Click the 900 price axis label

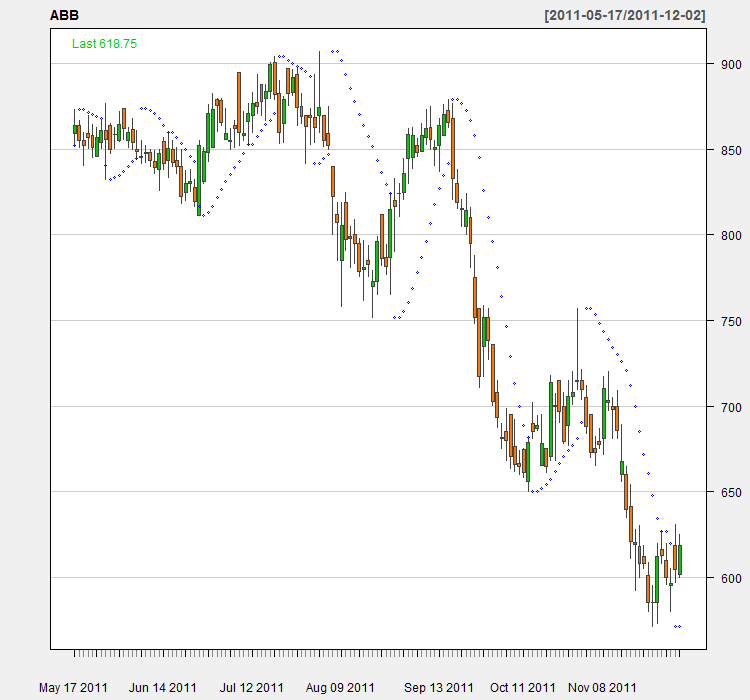click(727, 64)
